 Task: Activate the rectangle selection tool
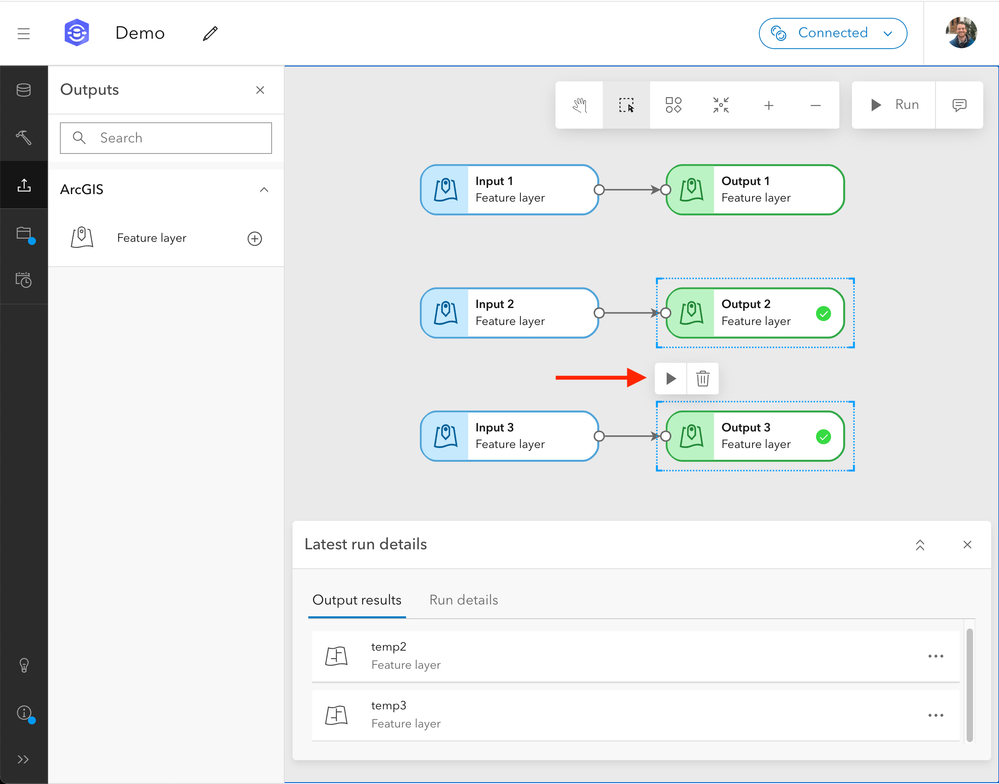click(x=626, y=105)
